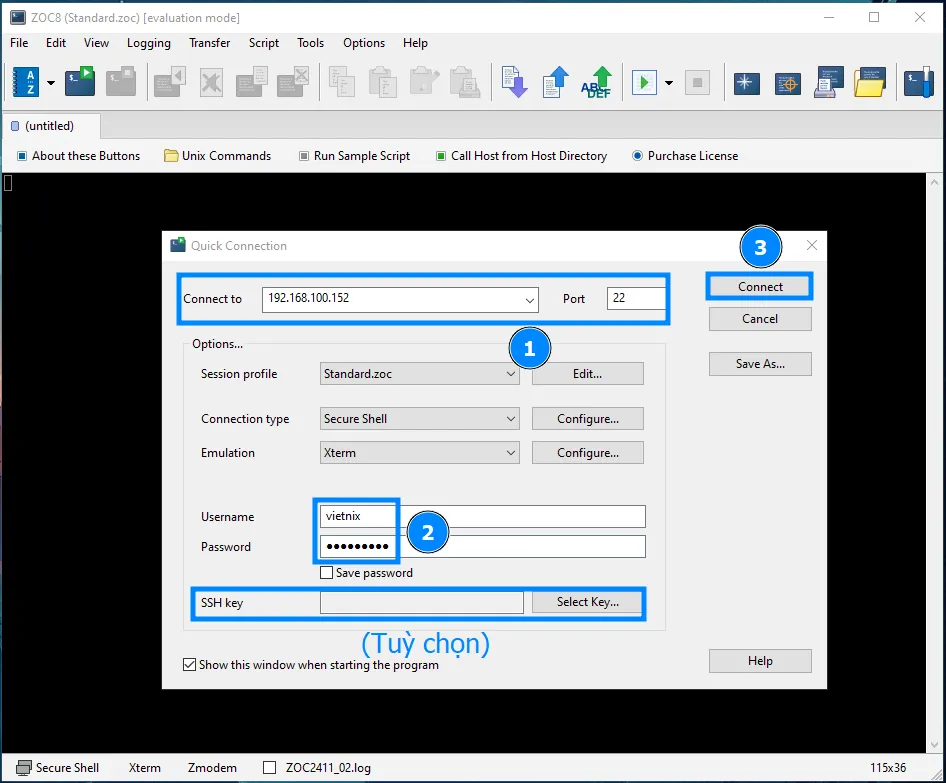Click About these Buttons
This screenshot has height=783, width=946.
[79, 156]
